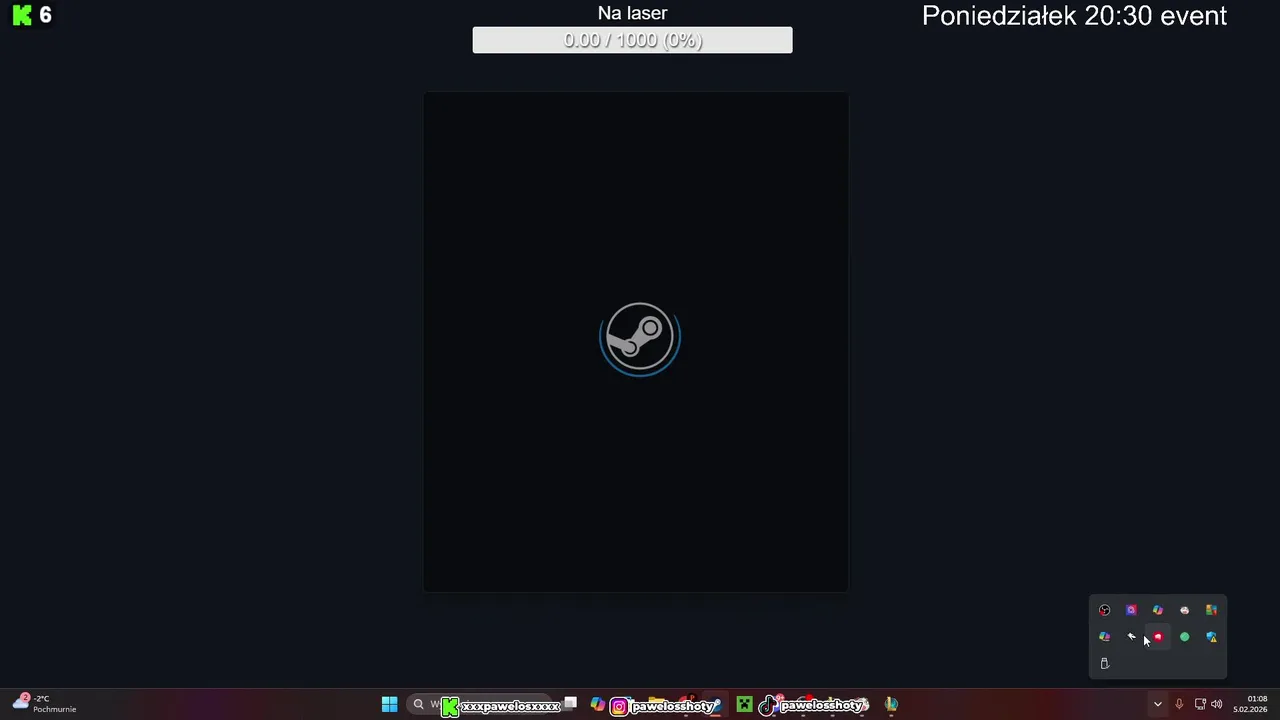Open Minecraft from the taskbar
This screenshot has height=720, width=1280.
click(744, 705)
